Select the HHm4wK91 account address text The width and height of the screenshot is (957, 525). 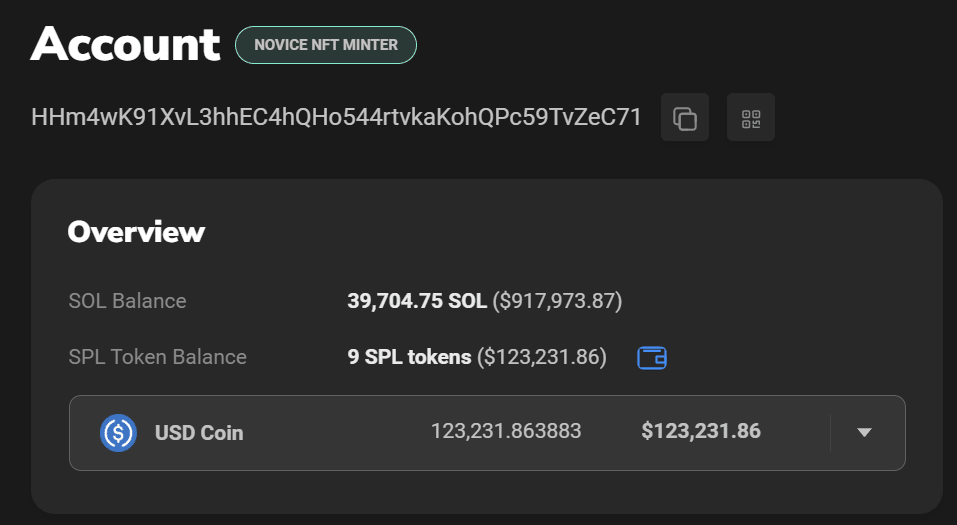coord(336,117)
